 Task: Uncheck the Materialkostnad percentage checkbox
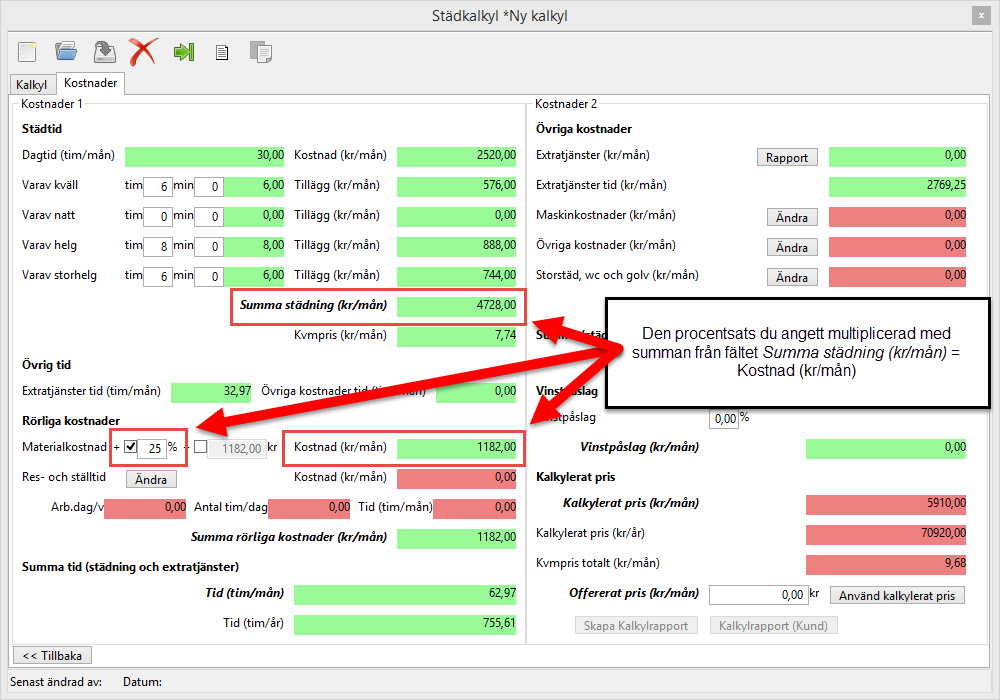pyautogui.click(x=130, y=447)
